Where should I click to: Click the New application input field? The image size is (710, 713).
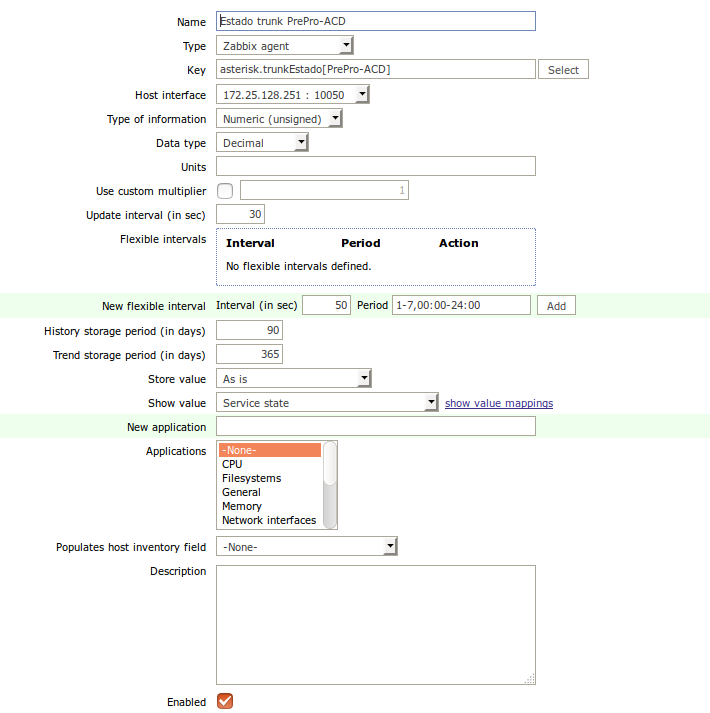pyautogui.click(x=376, y=427)
